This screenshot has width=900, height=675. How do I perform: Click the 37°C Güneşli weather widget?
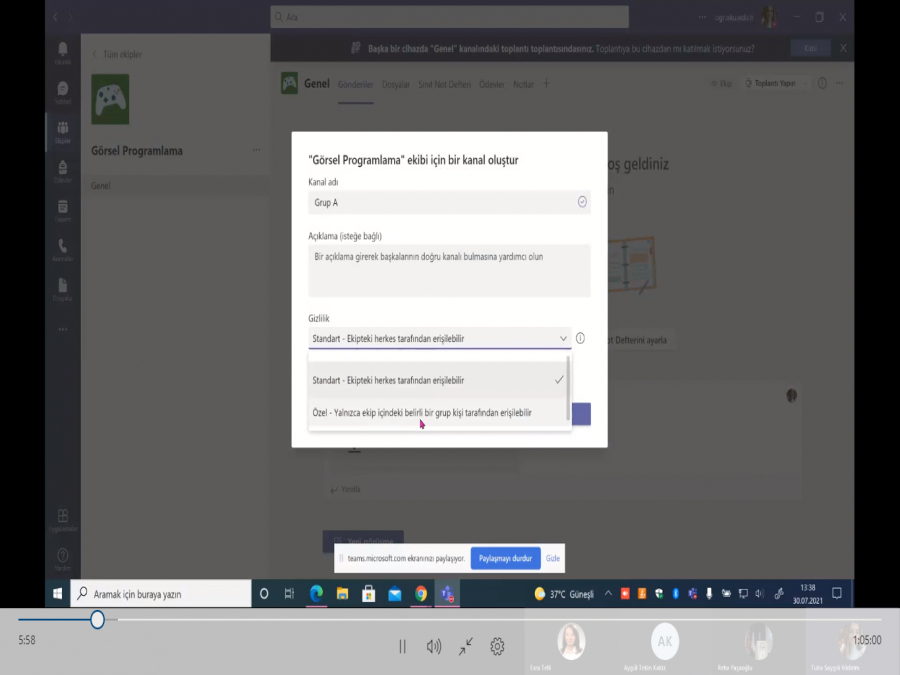[564, 594]
